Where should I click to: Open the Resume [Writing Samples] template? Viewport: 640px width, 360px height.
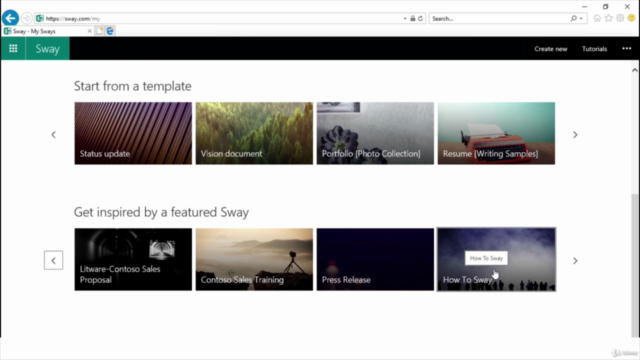[x=496, y=133]
